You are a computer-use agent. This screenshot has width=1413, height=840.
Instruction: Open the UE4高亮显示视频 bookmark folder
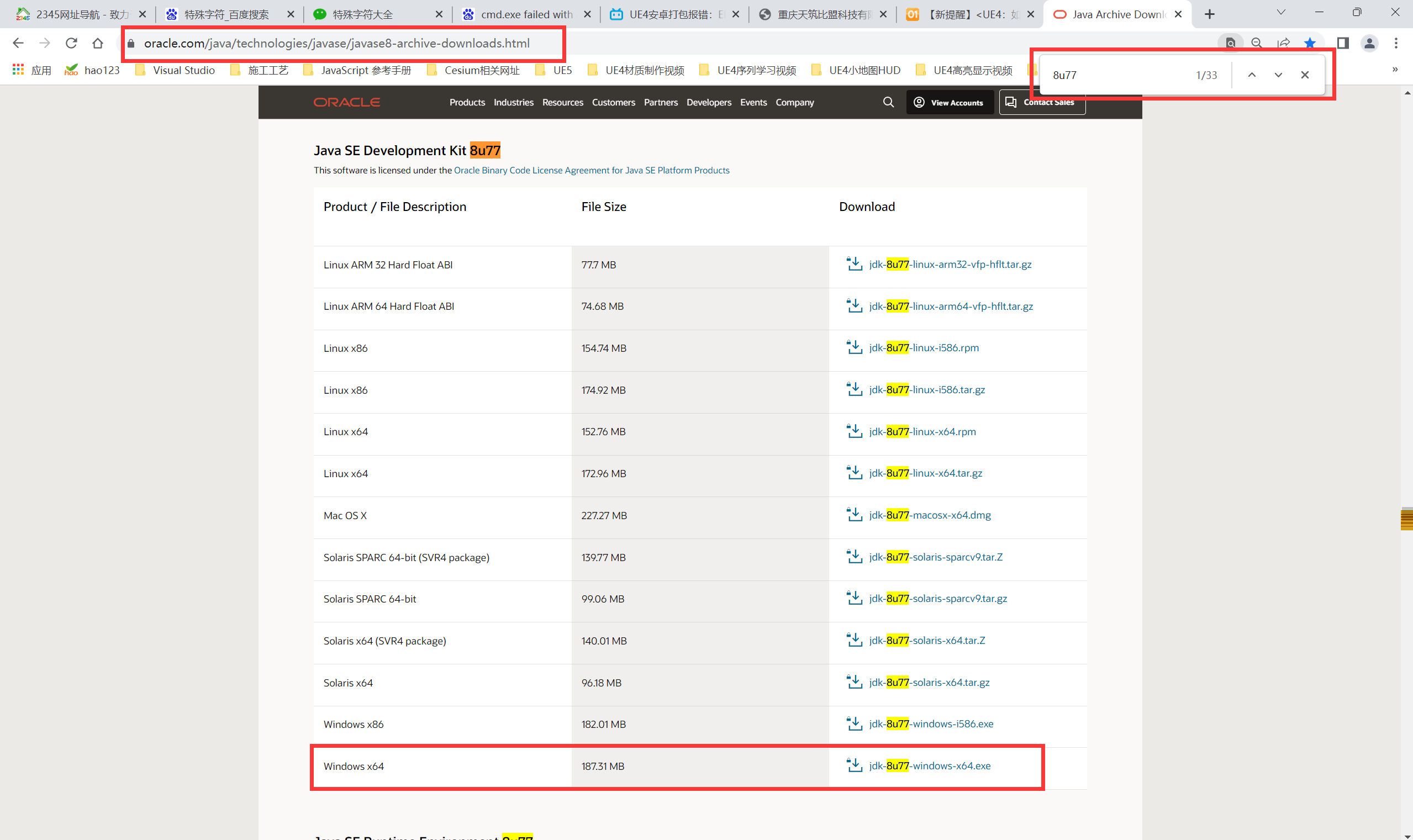tap(964, 70)
